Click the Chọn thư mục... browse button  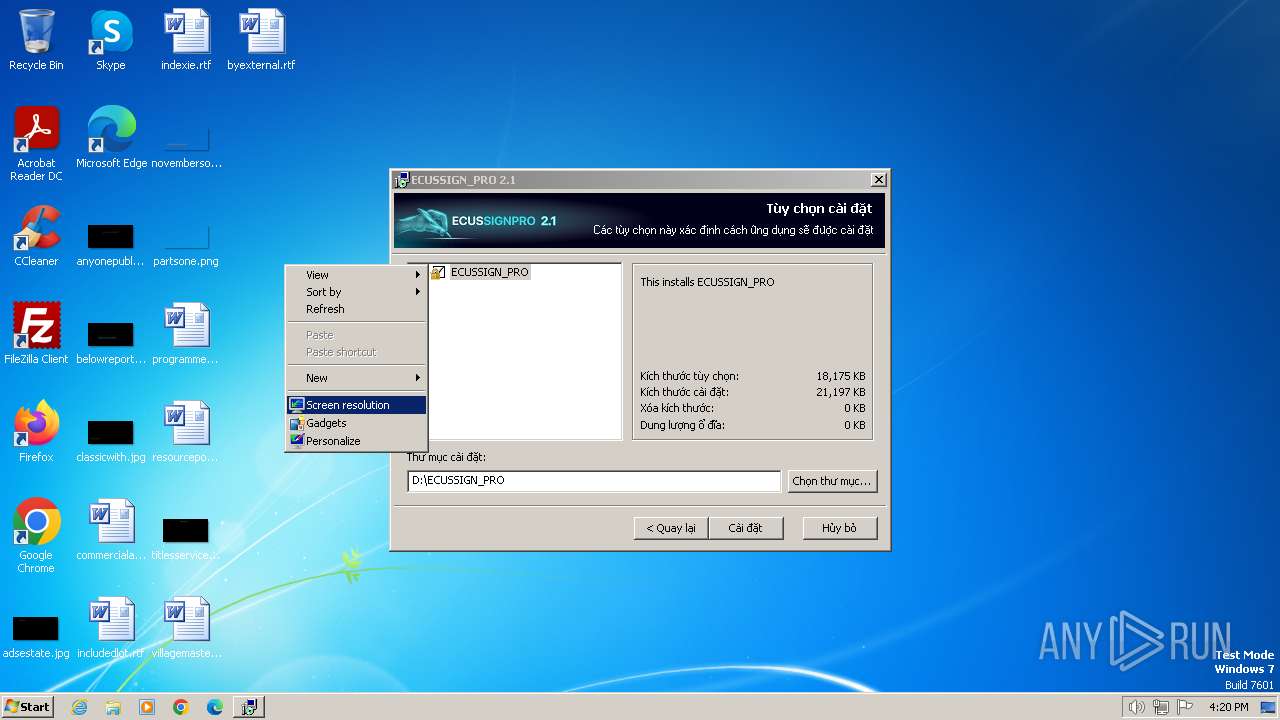pyautogui.click(x=832, y=481)
